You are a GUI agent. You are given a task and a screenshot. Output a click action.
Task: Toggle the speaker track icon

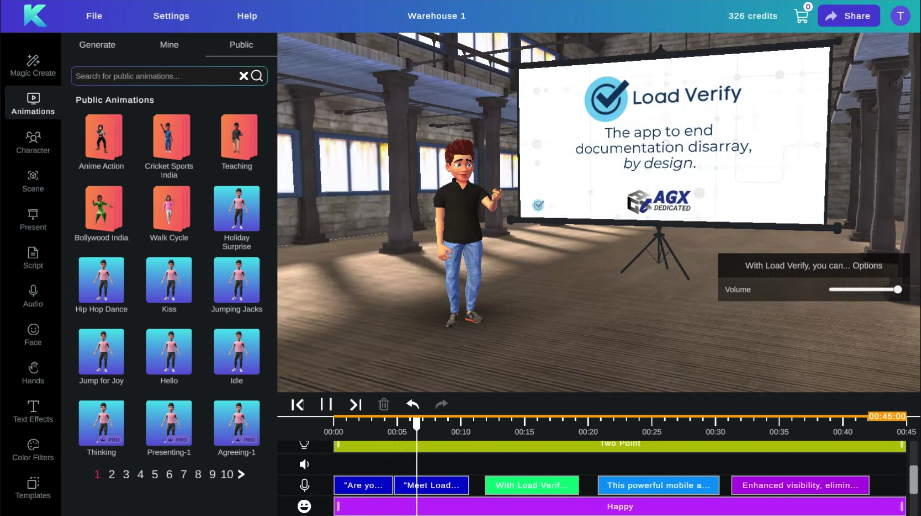(304, 464)
